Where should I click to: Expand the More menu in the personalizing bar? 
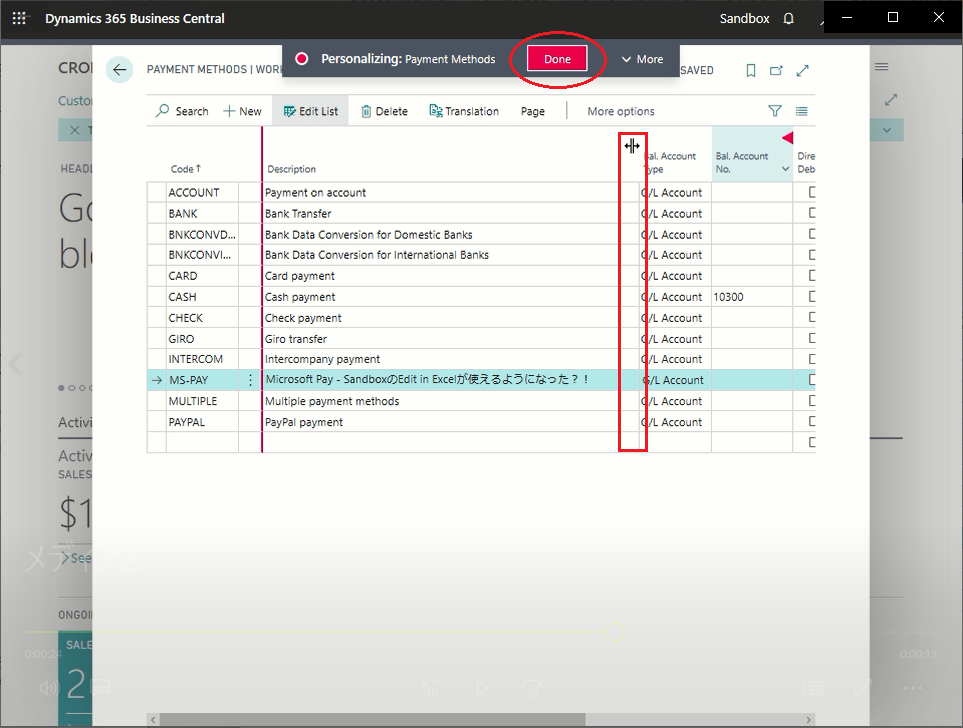point(642,59)
